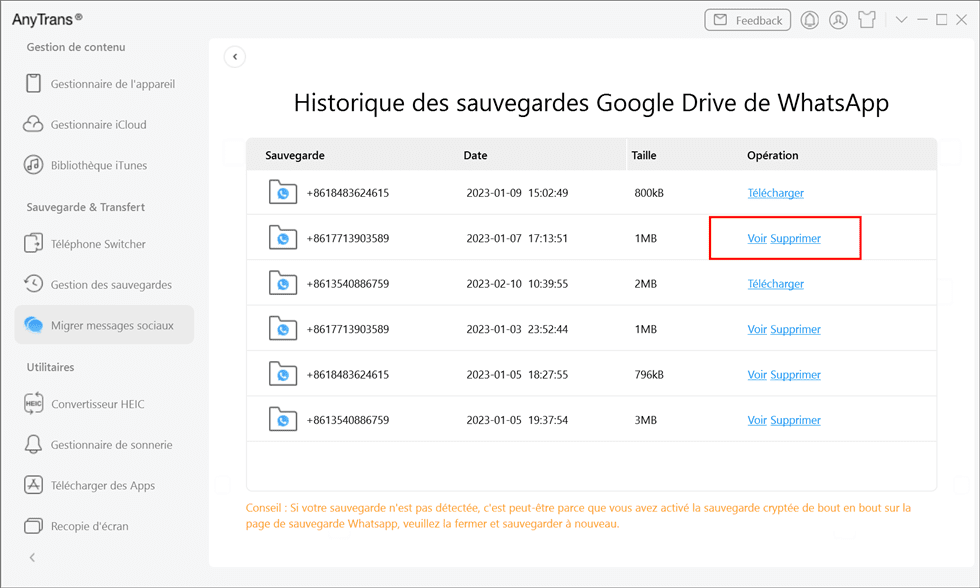
Task: Click backup folder icon dated 2023-01-07
Action: click(283, 237)
